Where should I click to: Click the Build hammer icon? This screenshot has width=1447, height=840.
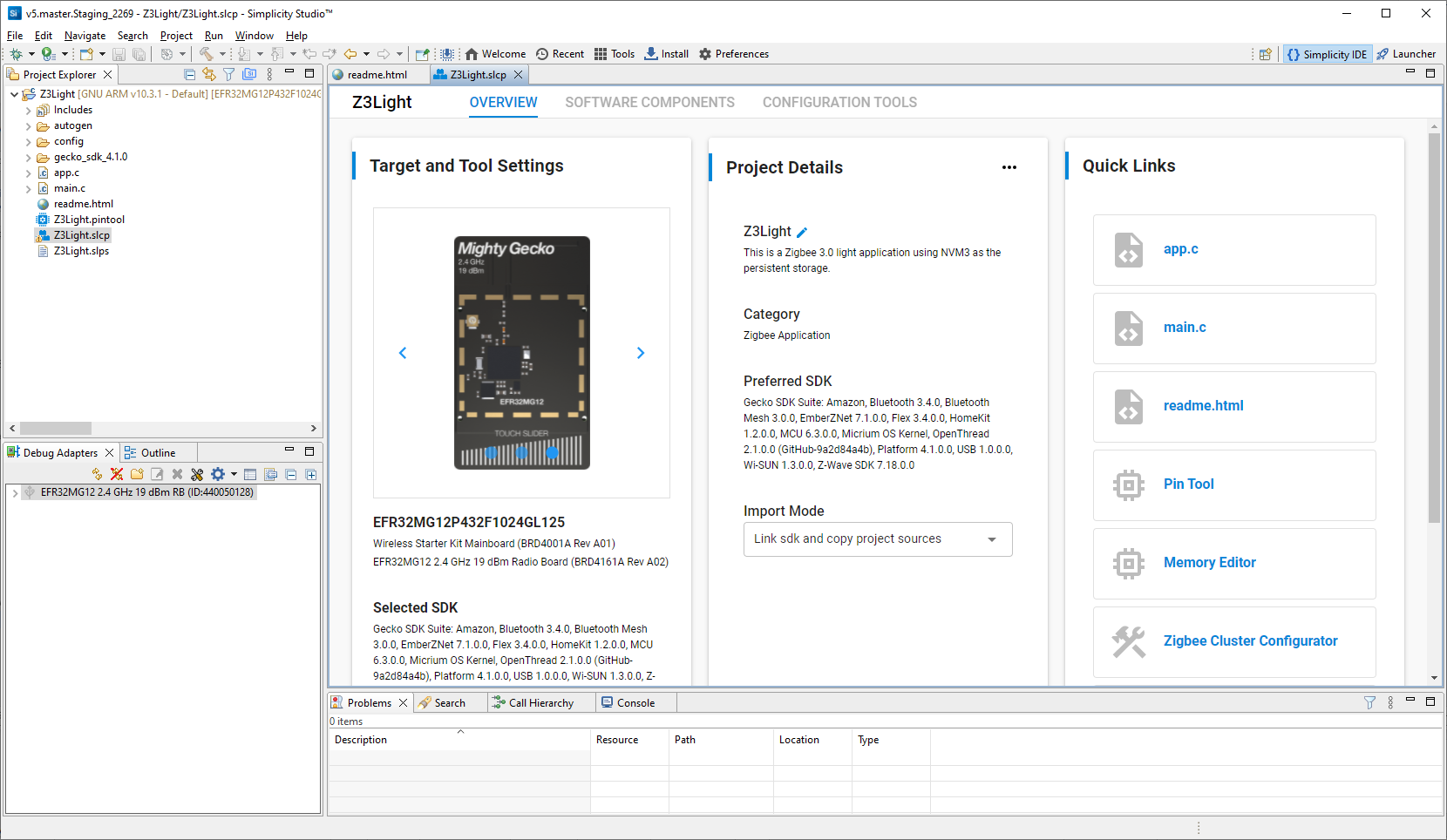click(206, 54)
